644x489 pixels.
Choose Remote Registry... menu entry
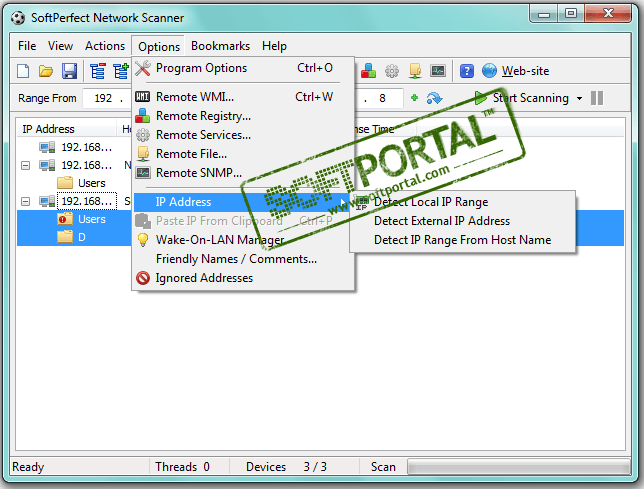pos(243,116)
